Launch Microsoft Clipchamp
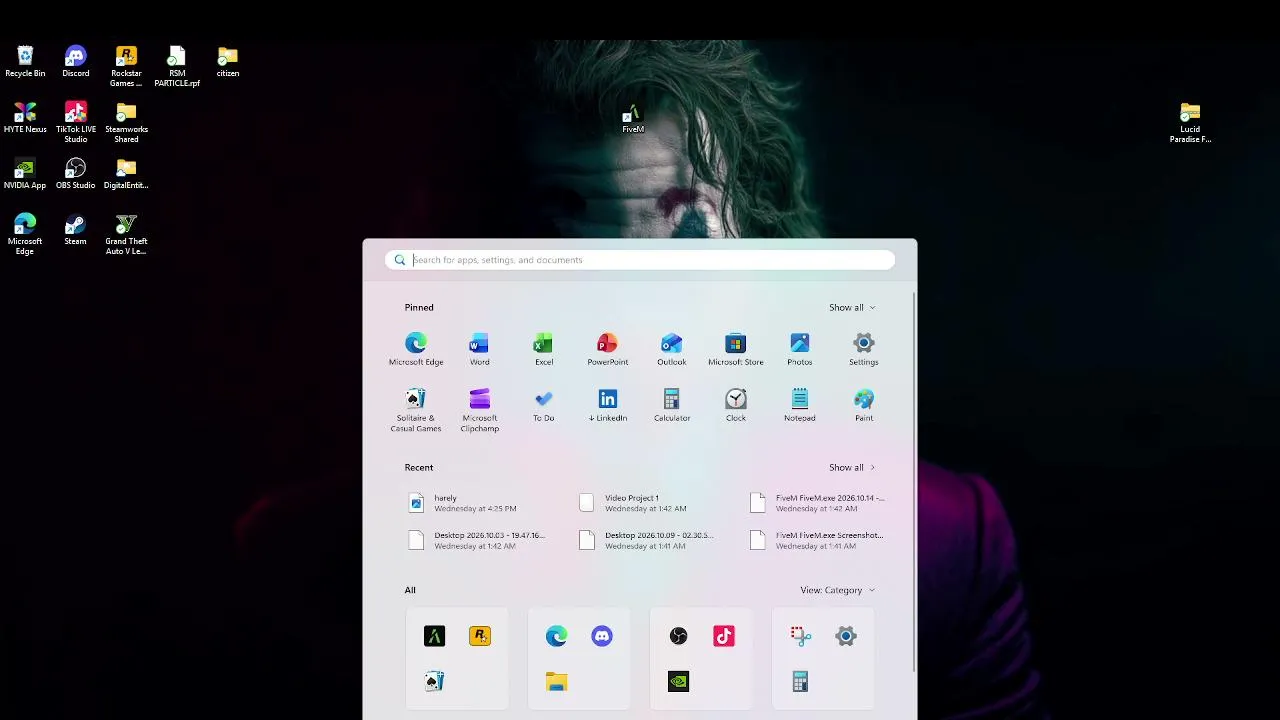Image resolution: width=1280 pixels, height=720 pixels. click(480, 411)
